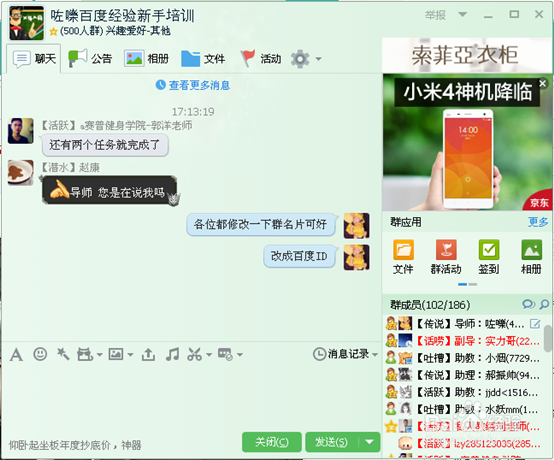This screenshot has height=460, width=554.
Task: Click the star icon beside 500人群
Action: 53,32
